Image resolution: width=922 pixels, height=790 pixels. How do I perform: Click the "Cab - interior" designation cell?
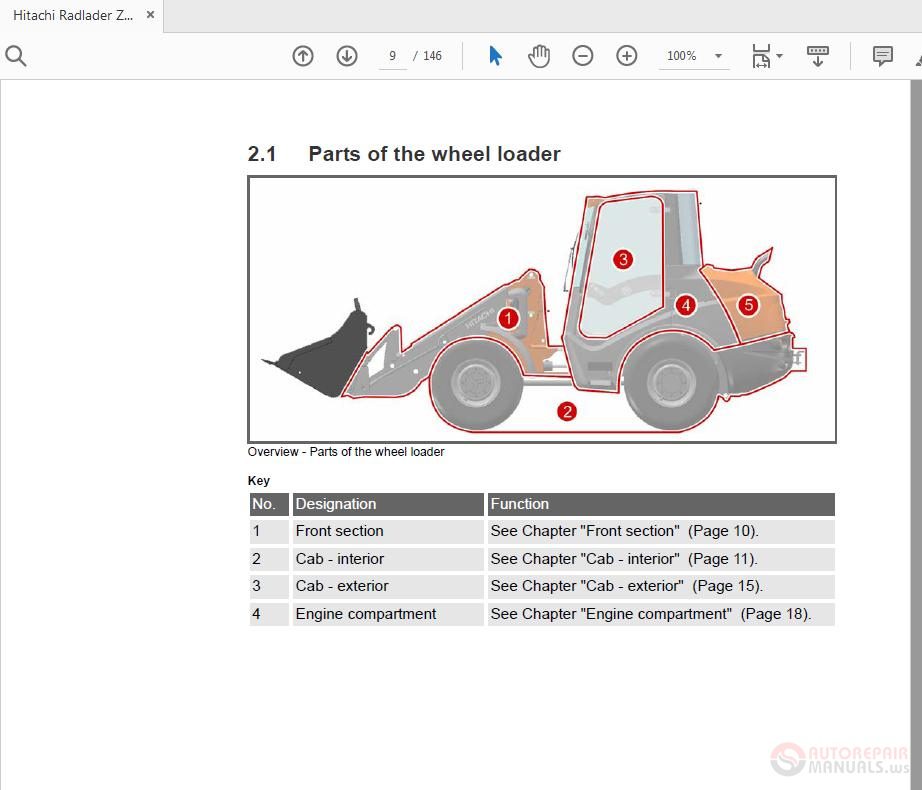click(388, 559)
